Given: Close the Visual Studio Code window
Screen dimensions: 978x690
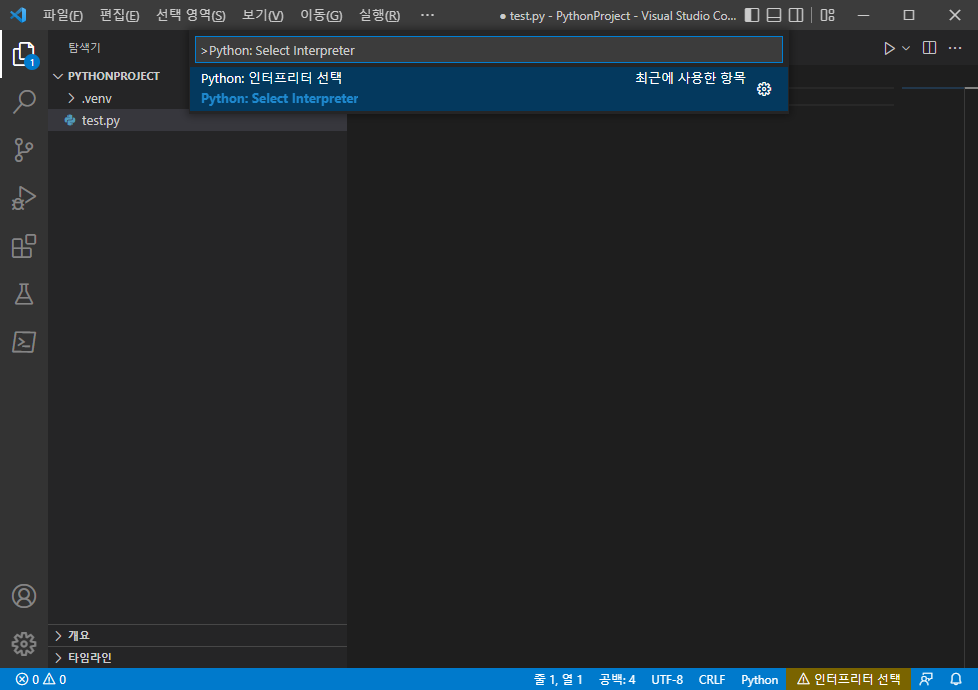Looking at the screenshot, I should [955, 15].
